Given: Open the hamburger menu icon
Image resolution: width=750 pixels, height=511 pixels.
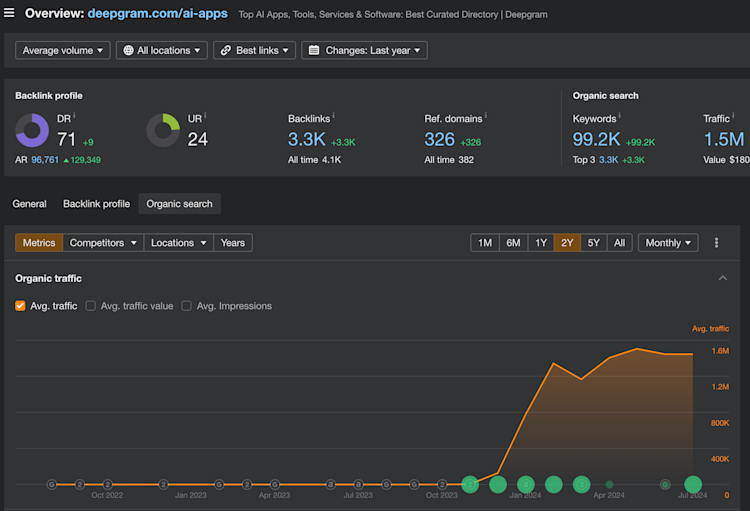Looking at the screenshot, I should tap(9, 13).
